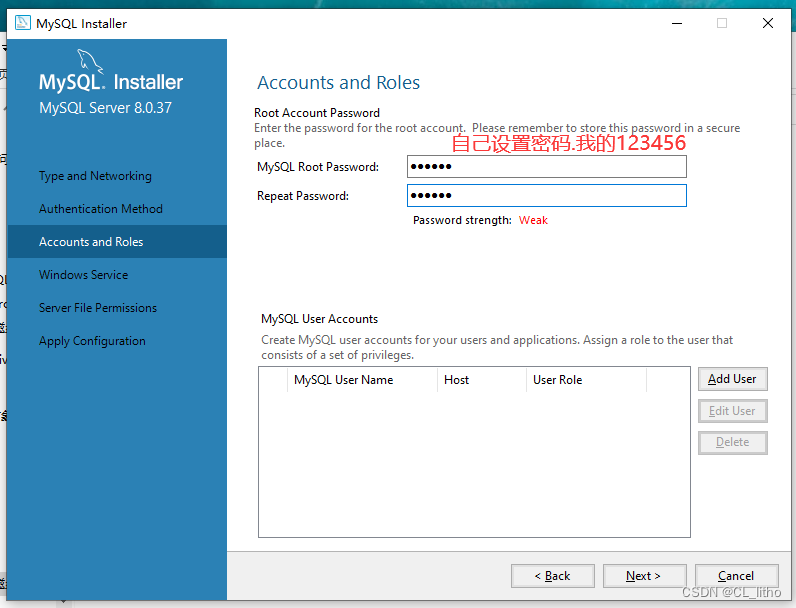
Task: Sort by the MySQL User Name column
Action: (x=362, y=380)
